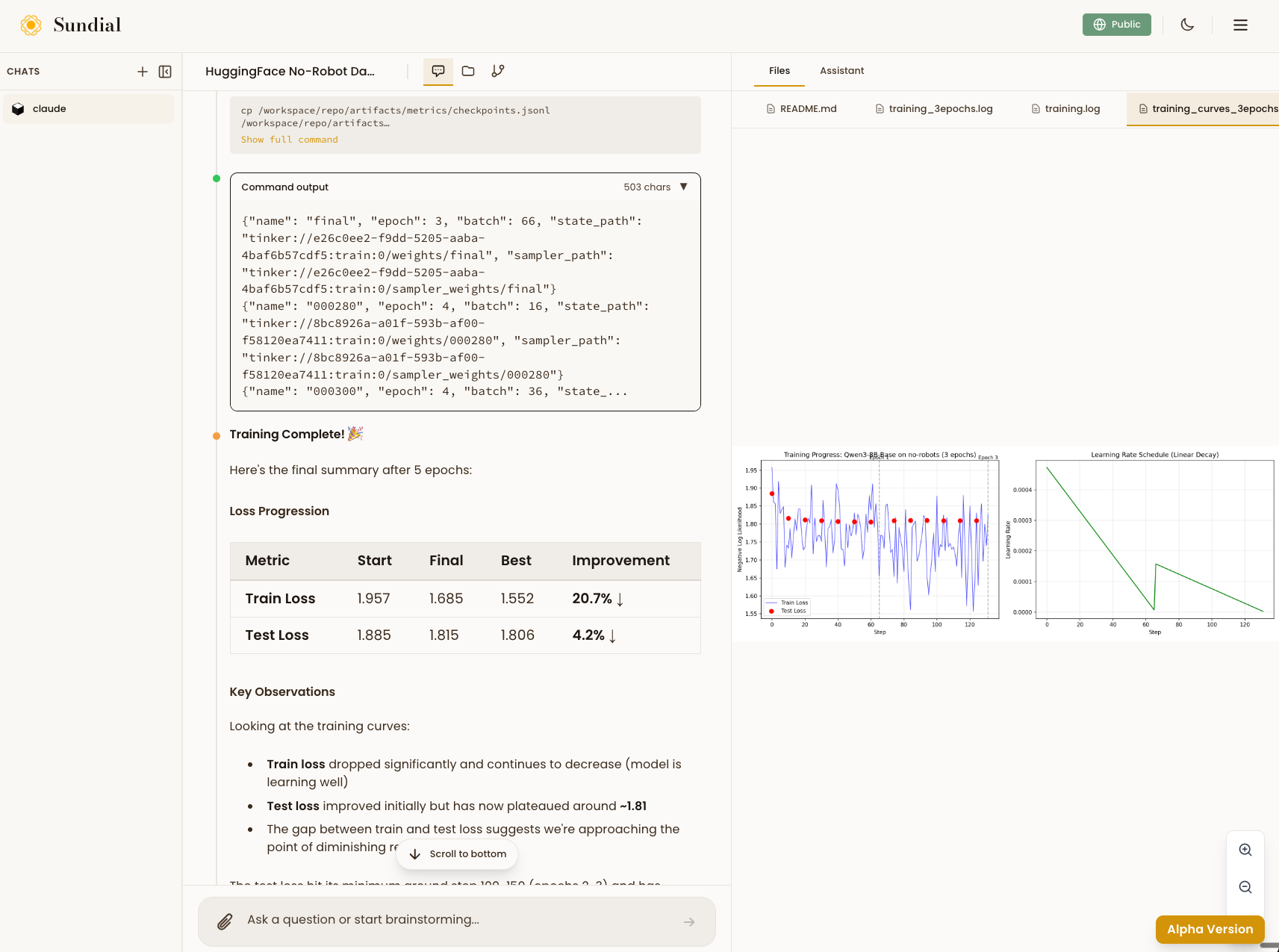1279x952 pixels.
Task: Switch to the Assistant tab
Action: [x=841, y=71]
